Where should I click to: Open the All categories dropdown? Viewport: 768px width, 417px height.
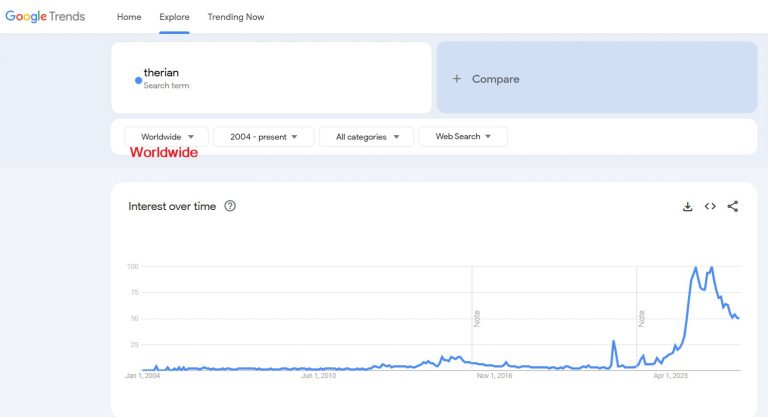tap(366, 137)
